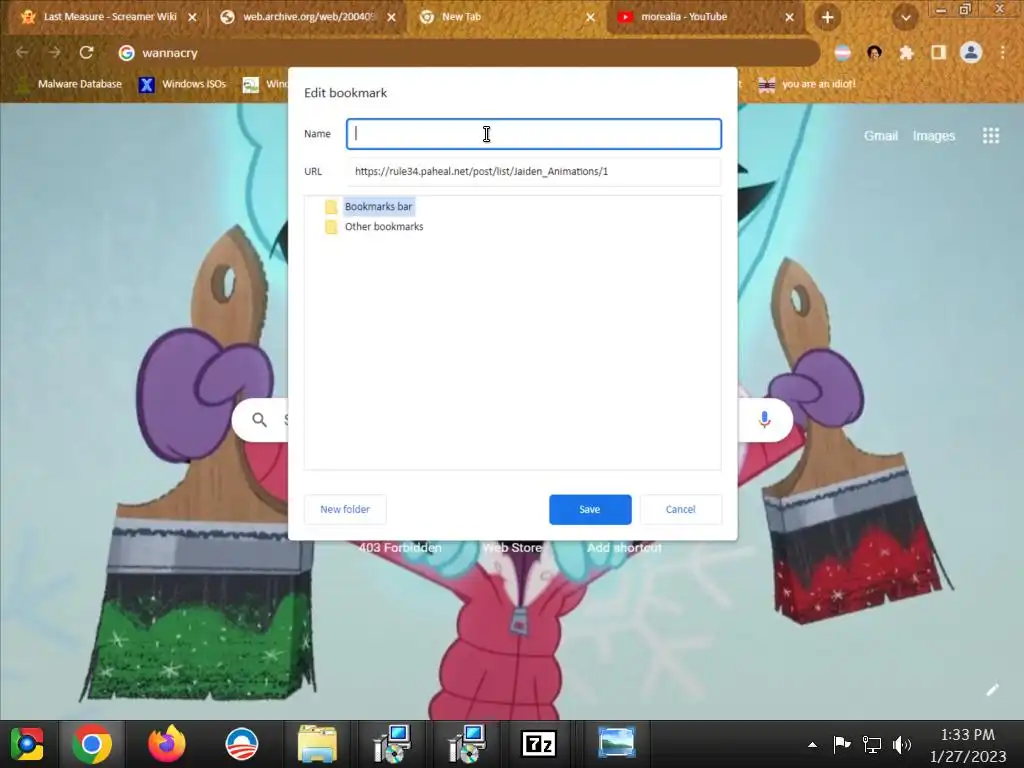Open the Google apps grid icon
The image size is (1024, 768).
point(991,135)
